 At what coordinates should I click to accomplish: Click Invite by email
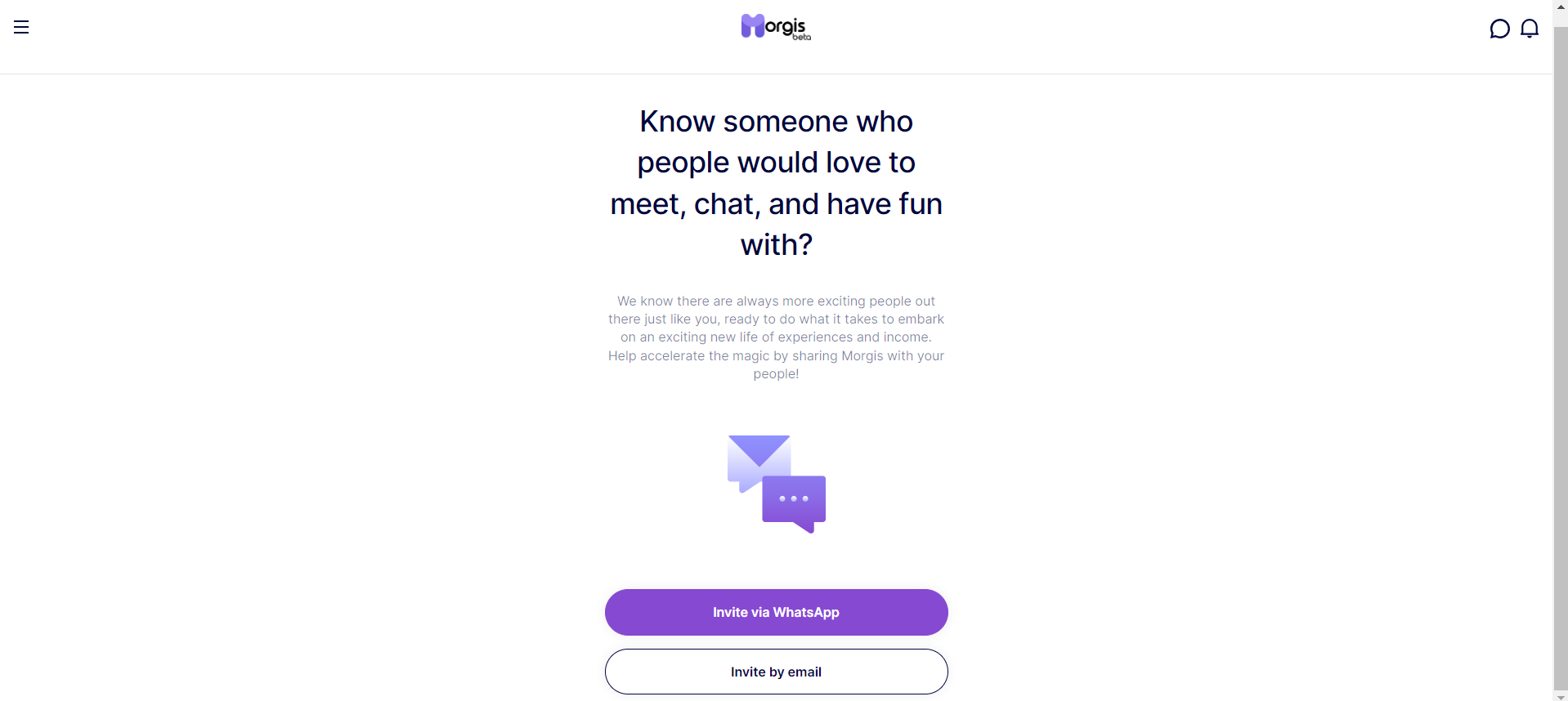pos(776,672)
